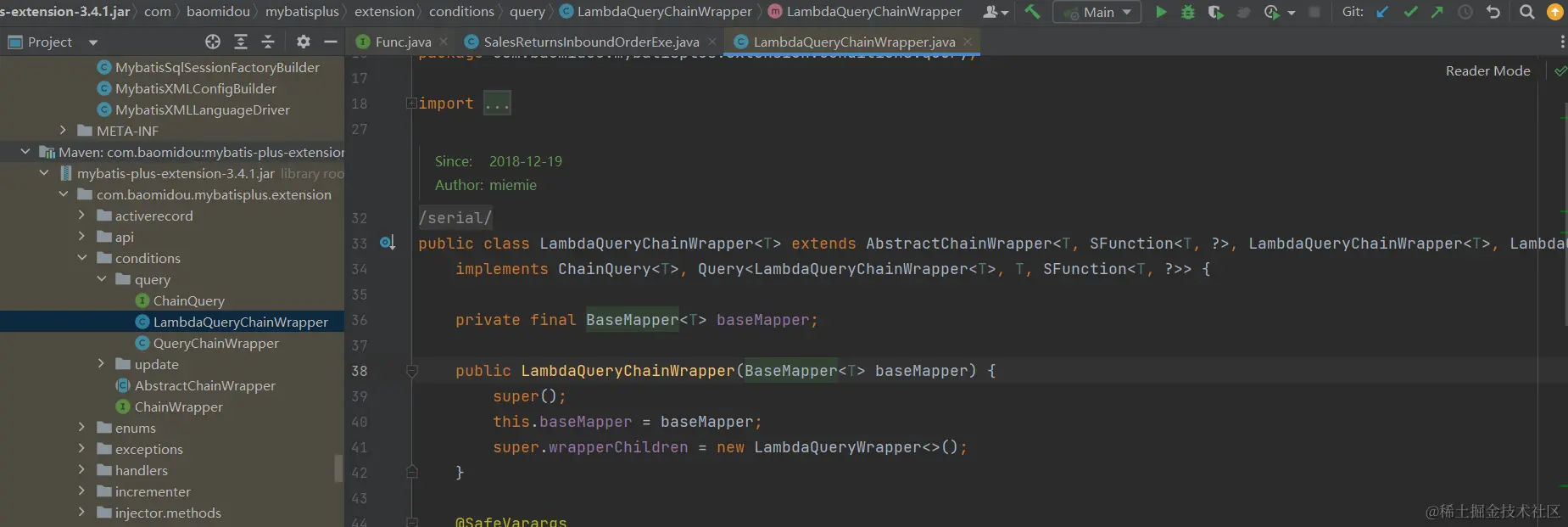This screenshot has height=527, width=1568.
Task: Collapse the query package
Action: click(x=101, y=279)
